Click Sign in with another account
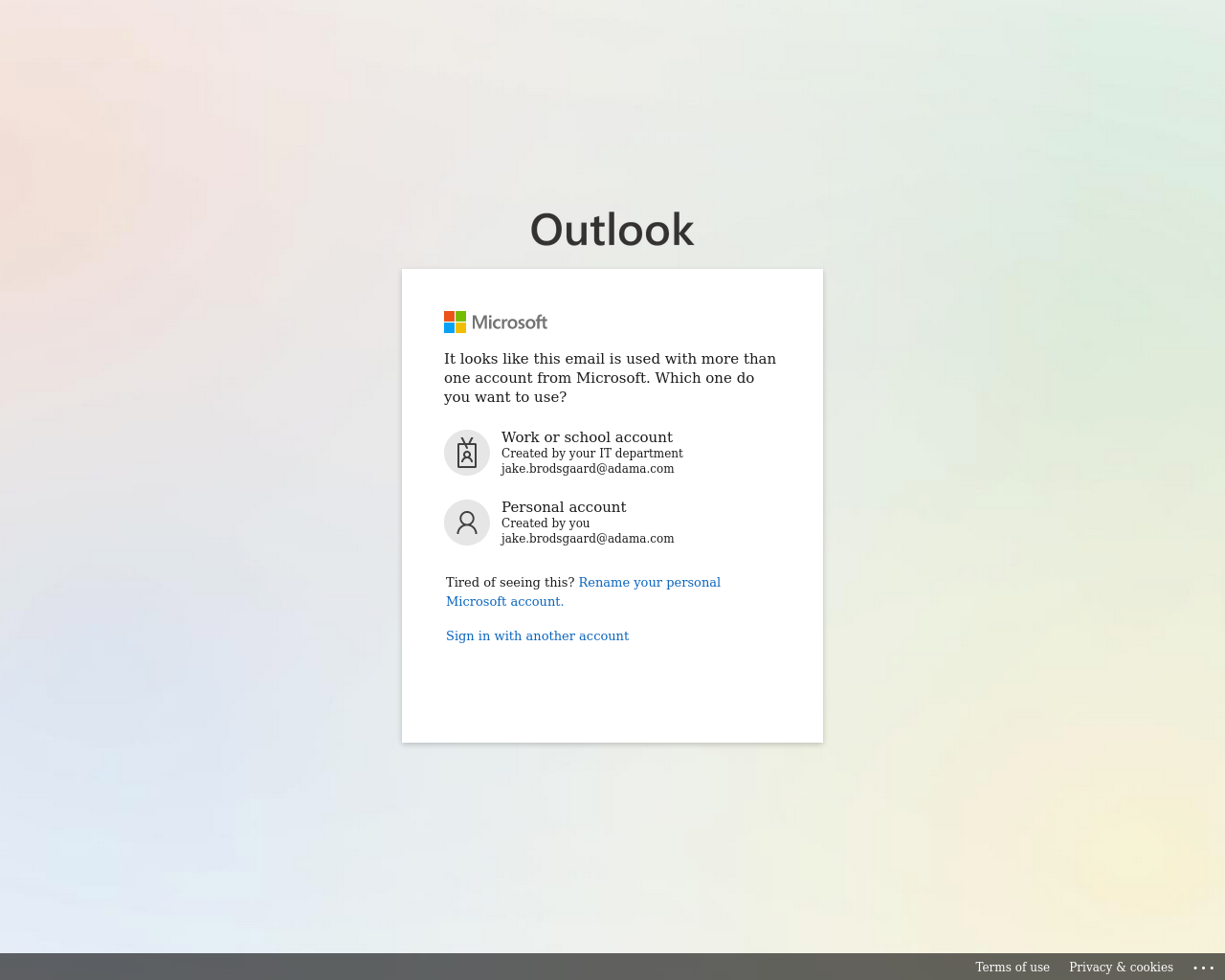The image size is (1225, 980). click(x=537, y=636)
